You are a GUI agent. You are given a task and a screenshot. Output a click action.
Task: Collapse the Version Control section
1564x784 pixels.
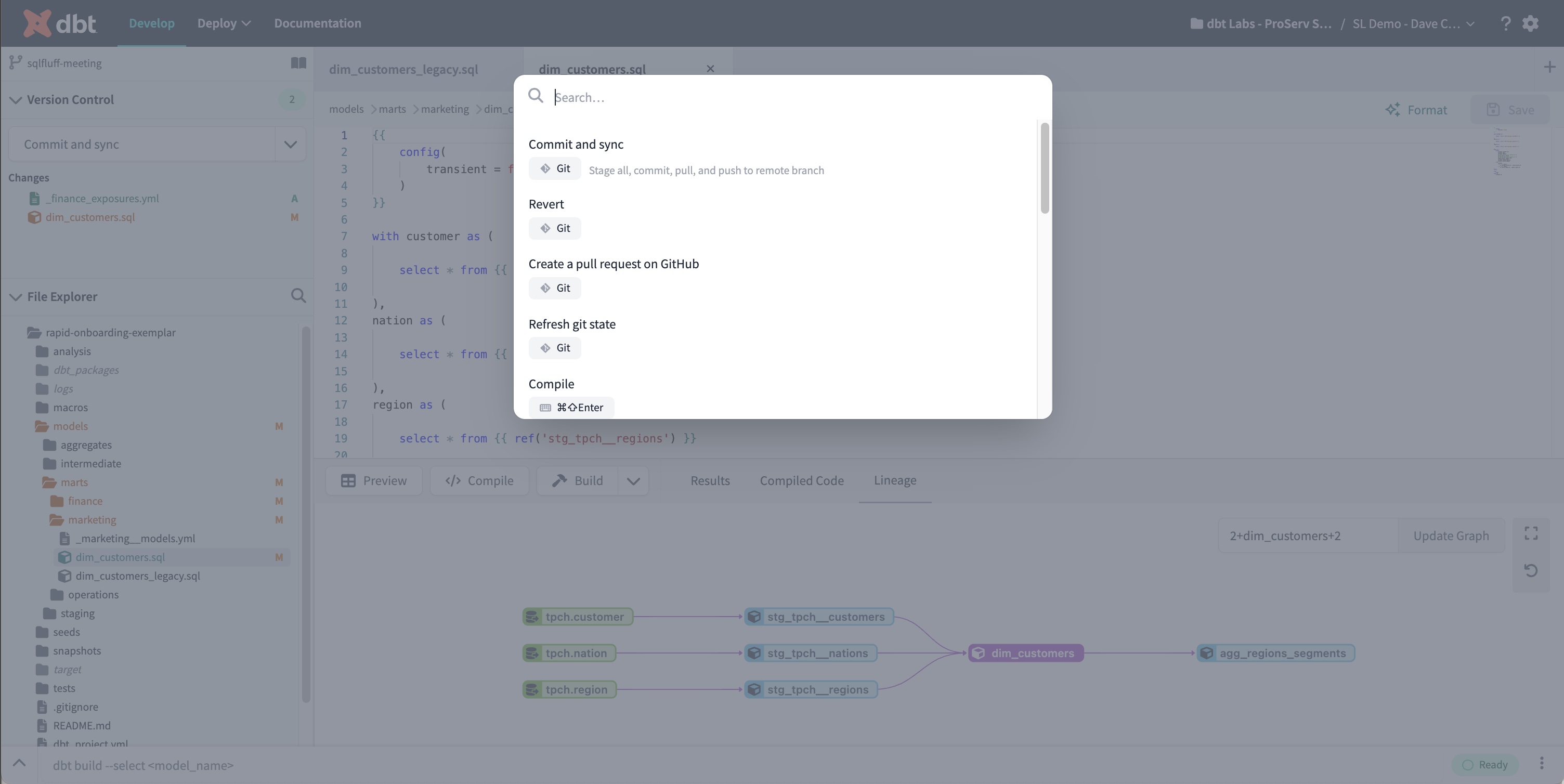pyautogui.click(x=16, y=100)
